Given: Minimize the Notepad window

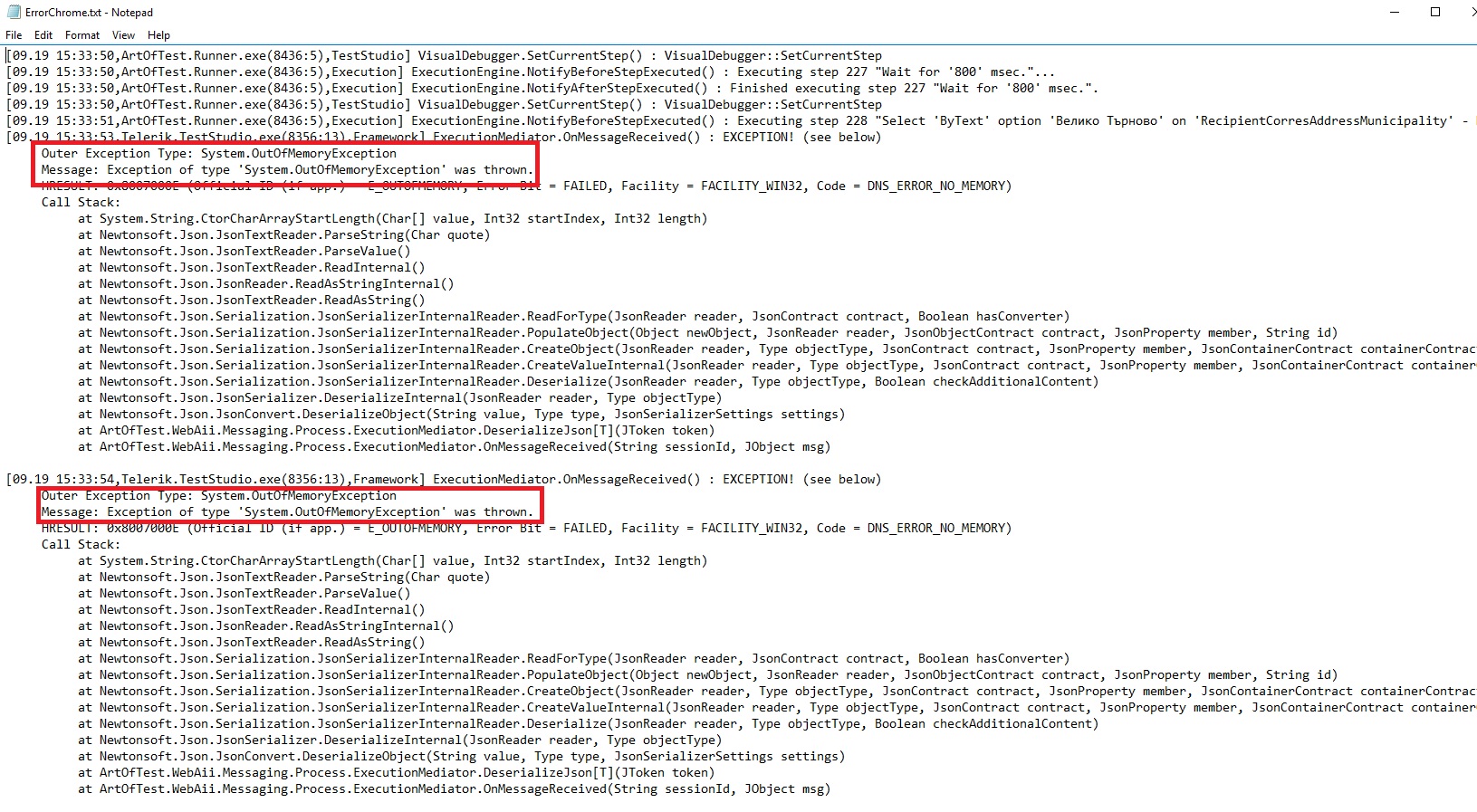Looking at the screenshot, I should click(x=1392, y=12).
